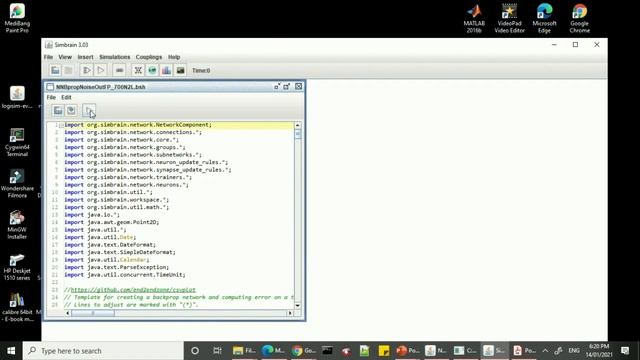This screenshot has height=360, width=640.
Task: Click the Windows Start button
Action: pyautogui.click(x=11, y=351)
